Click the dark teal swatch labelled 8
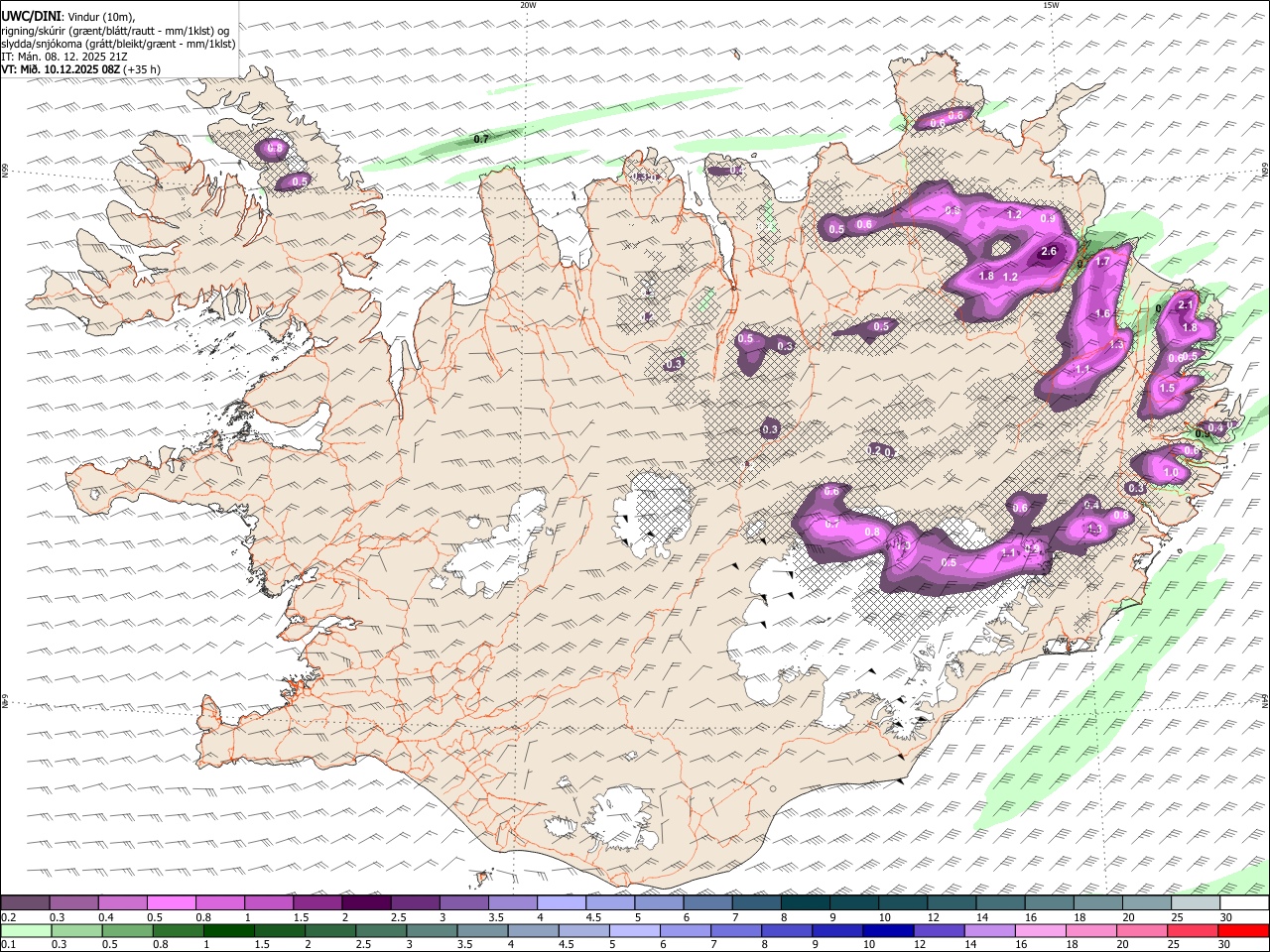The width and height of the screenshot is (1270, 952). (805, 903)
